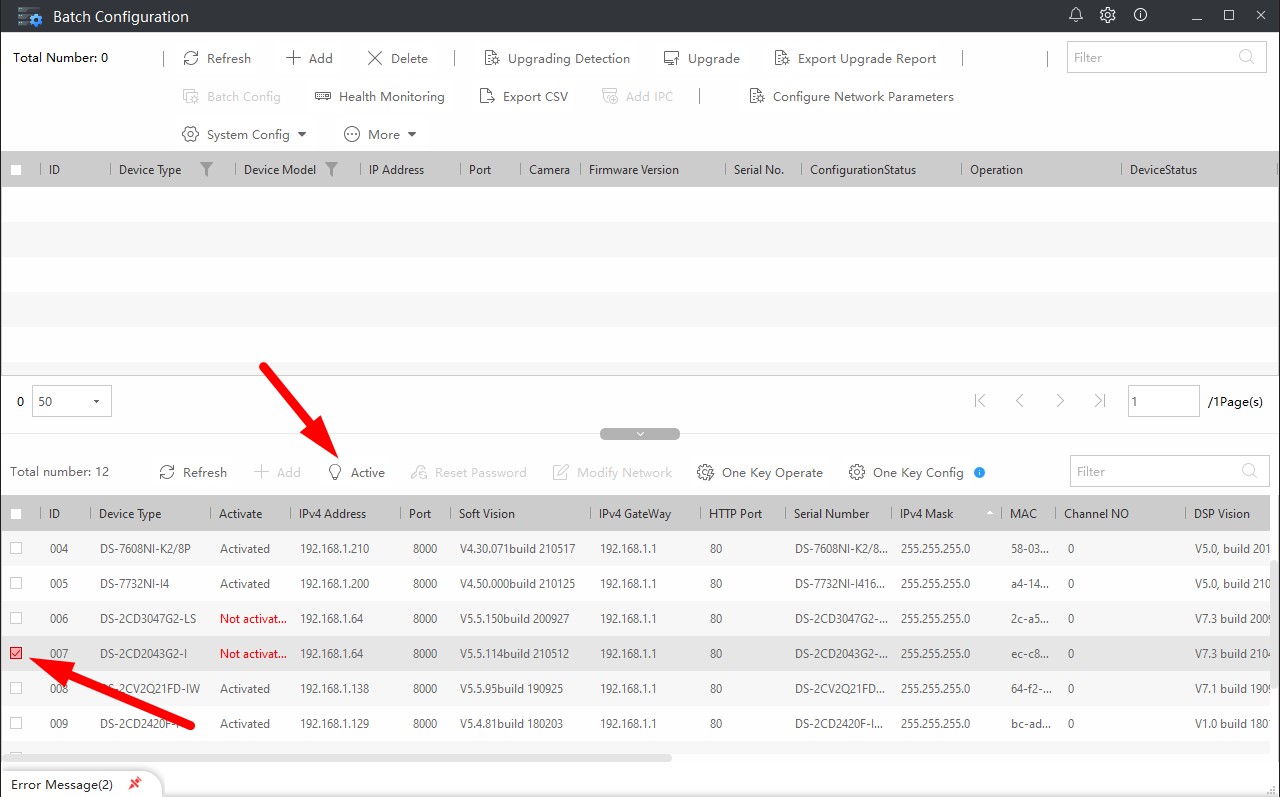Uncheck the checkbox for device 007
This screenshot has height=797, width=1280.
[x=16, y=653]
